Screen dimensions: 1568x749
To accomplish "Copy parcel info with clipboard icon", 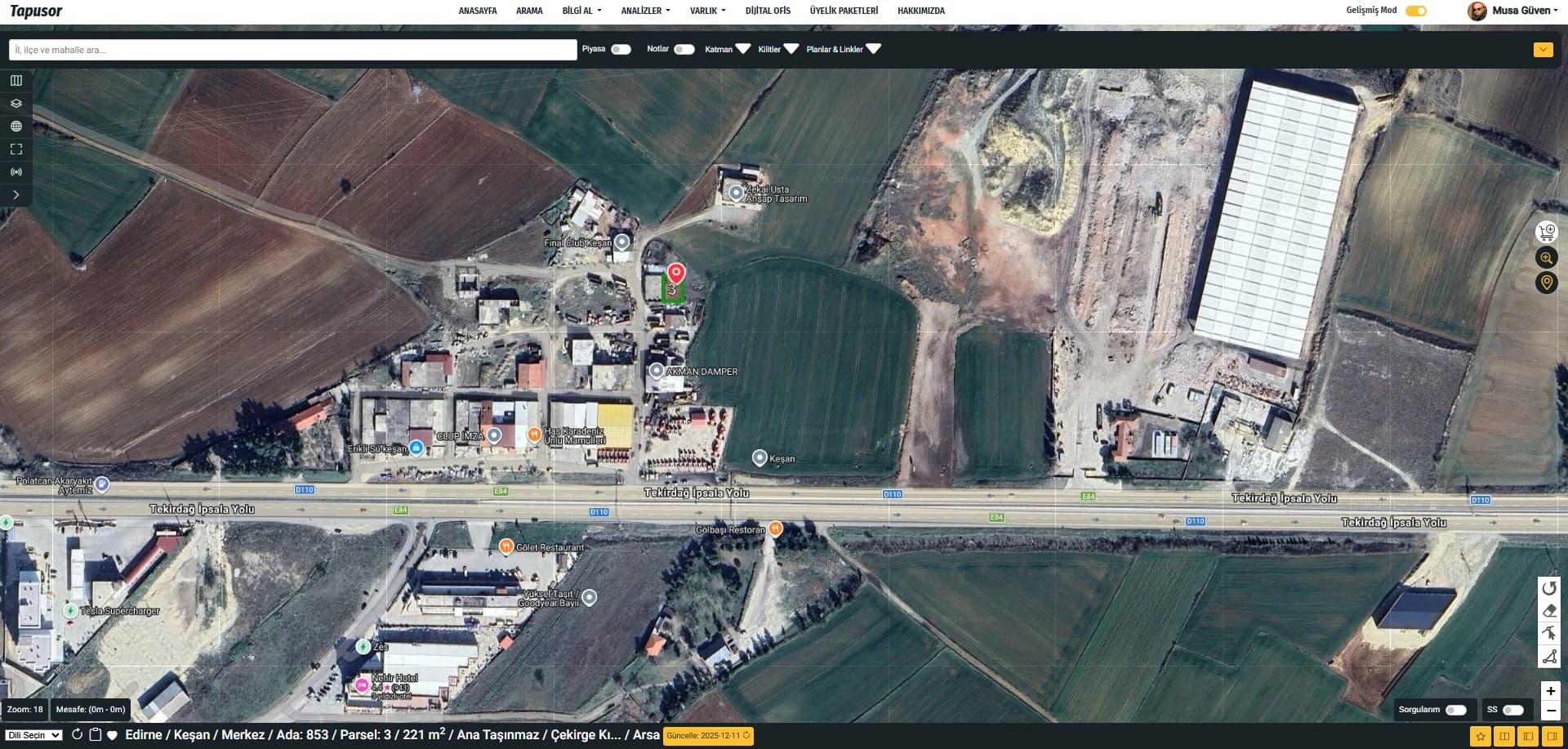I will [95, 734].
